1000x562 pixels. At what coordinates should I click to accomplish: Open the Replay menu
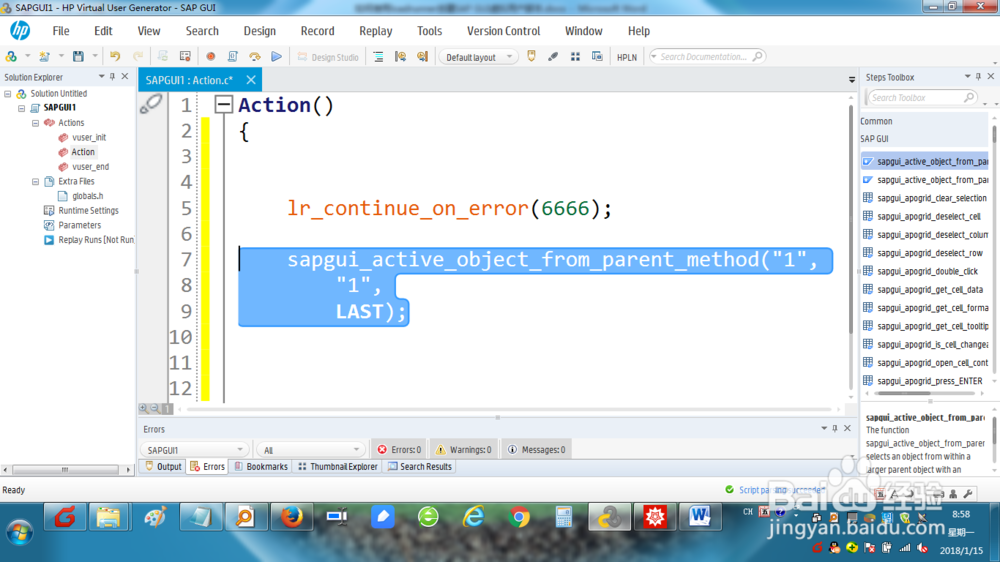click(376, 31)
